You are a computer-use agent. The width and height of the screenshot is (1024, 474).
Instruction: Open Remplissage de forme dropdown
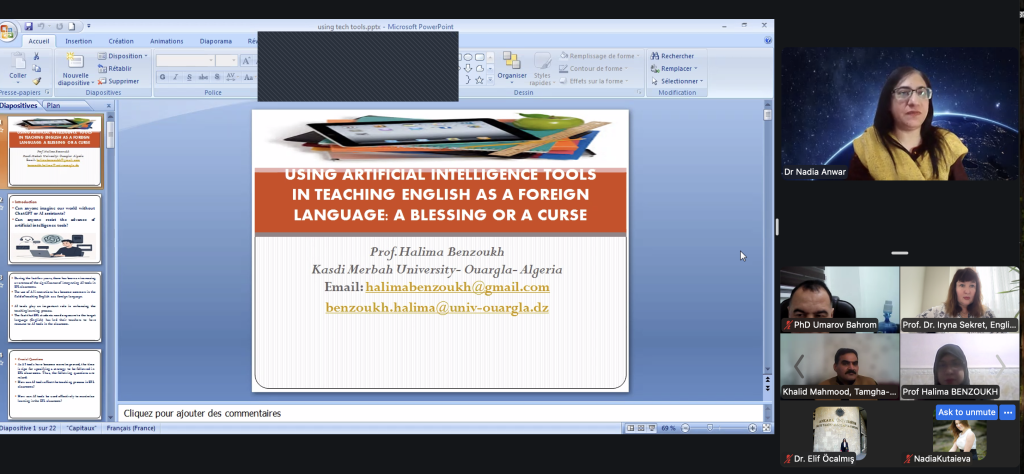pos(599,56)
